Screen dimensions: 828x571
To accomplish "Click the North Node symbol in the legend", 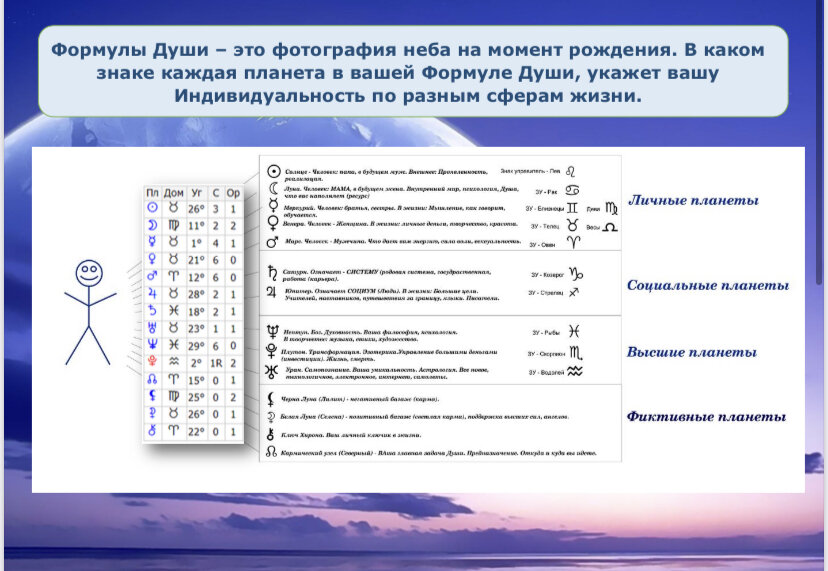I will (271, 452).
